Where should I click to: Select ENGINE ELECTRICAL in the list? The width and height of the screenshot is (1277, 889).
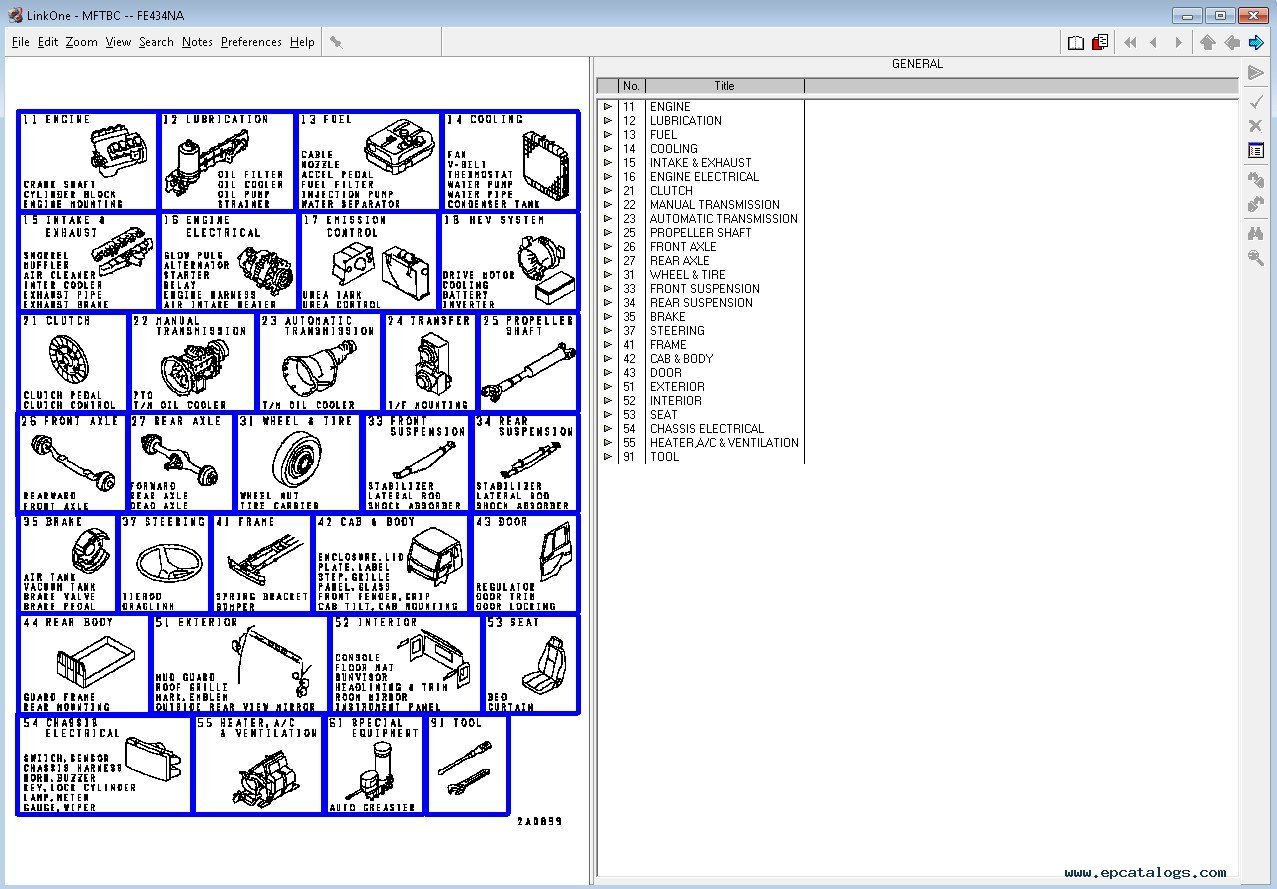click(704, 177)
